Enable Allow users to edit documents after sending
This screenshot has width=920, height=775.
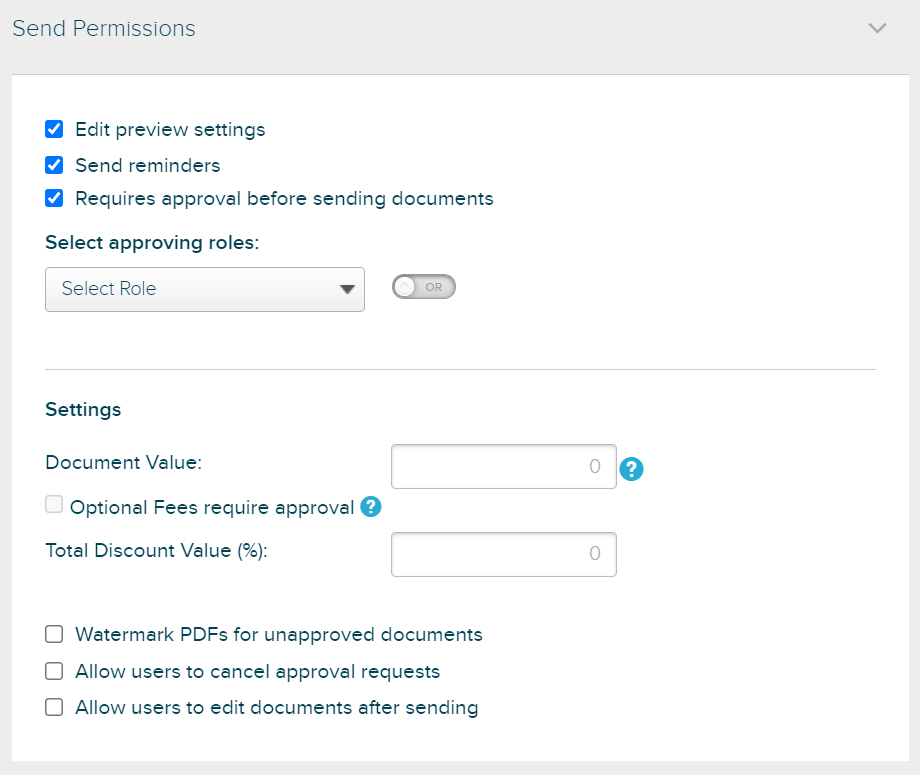coord(54,707)
